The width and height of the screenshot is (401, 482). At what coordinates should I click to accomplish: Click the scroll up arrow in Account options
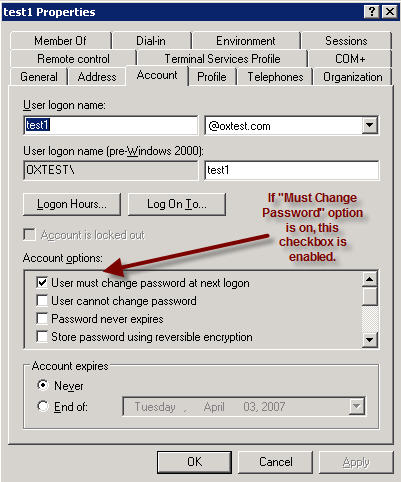click(370, 279)
